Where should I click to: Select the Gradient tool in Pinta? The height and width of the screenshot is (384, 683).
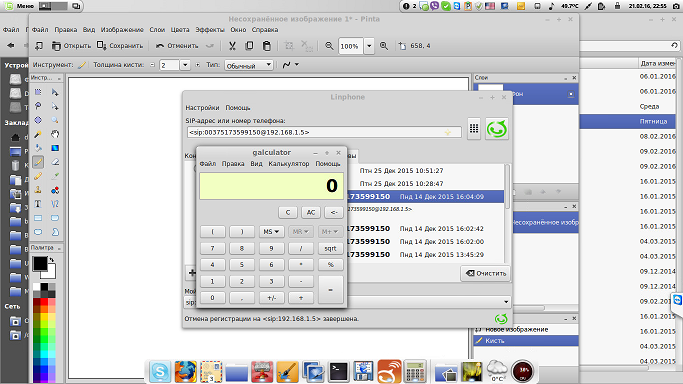coord(55,148)
